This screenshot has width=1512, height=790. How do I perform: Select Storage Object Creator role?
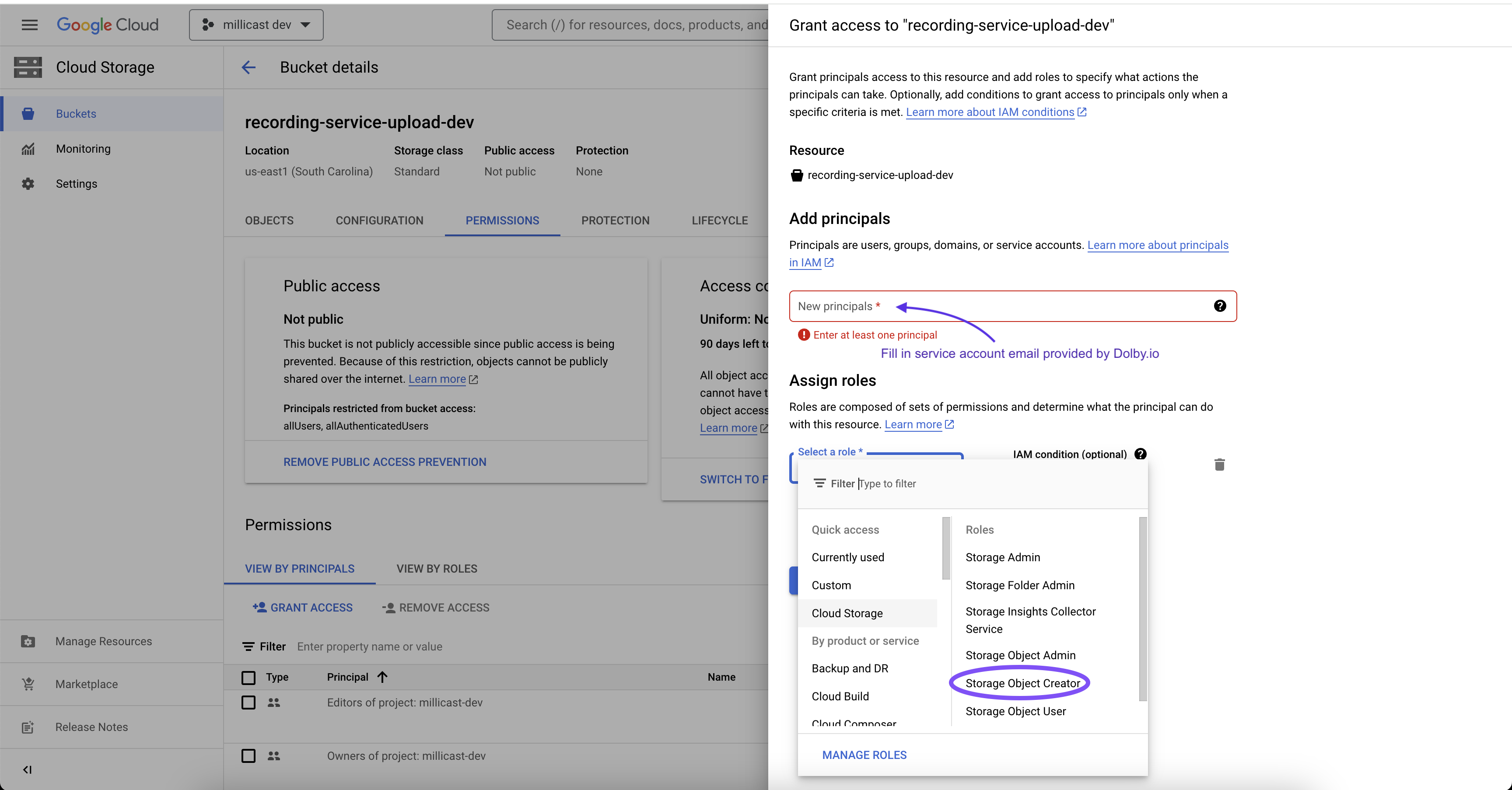(1022, 683)
